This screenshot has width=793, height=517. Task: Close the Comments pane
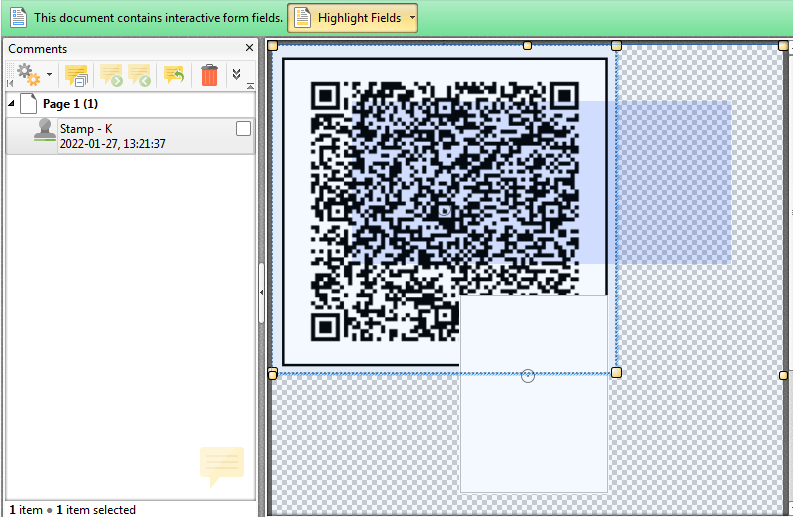click(249, 48)
